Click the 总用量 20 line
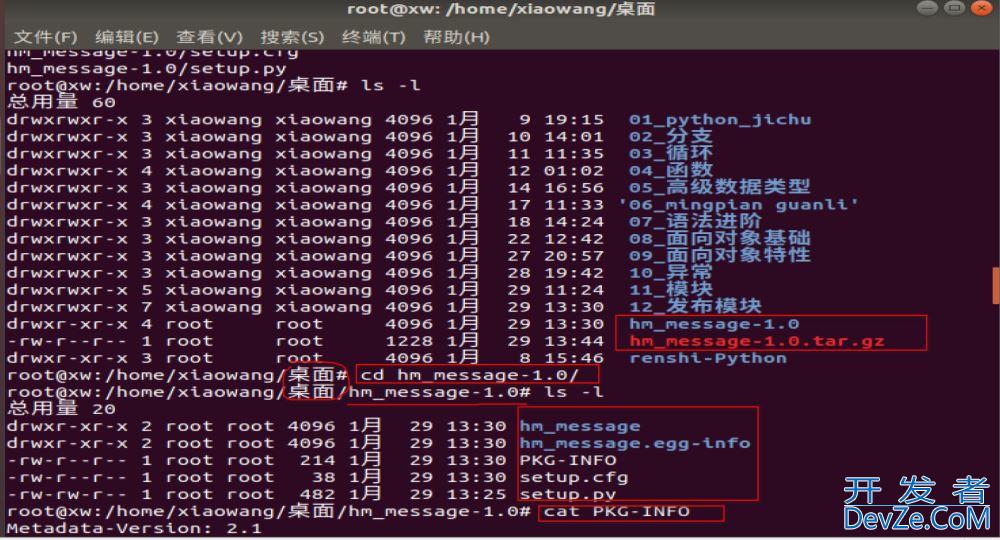Screen dimensions: 1000x540 click(x=61, y=409)
